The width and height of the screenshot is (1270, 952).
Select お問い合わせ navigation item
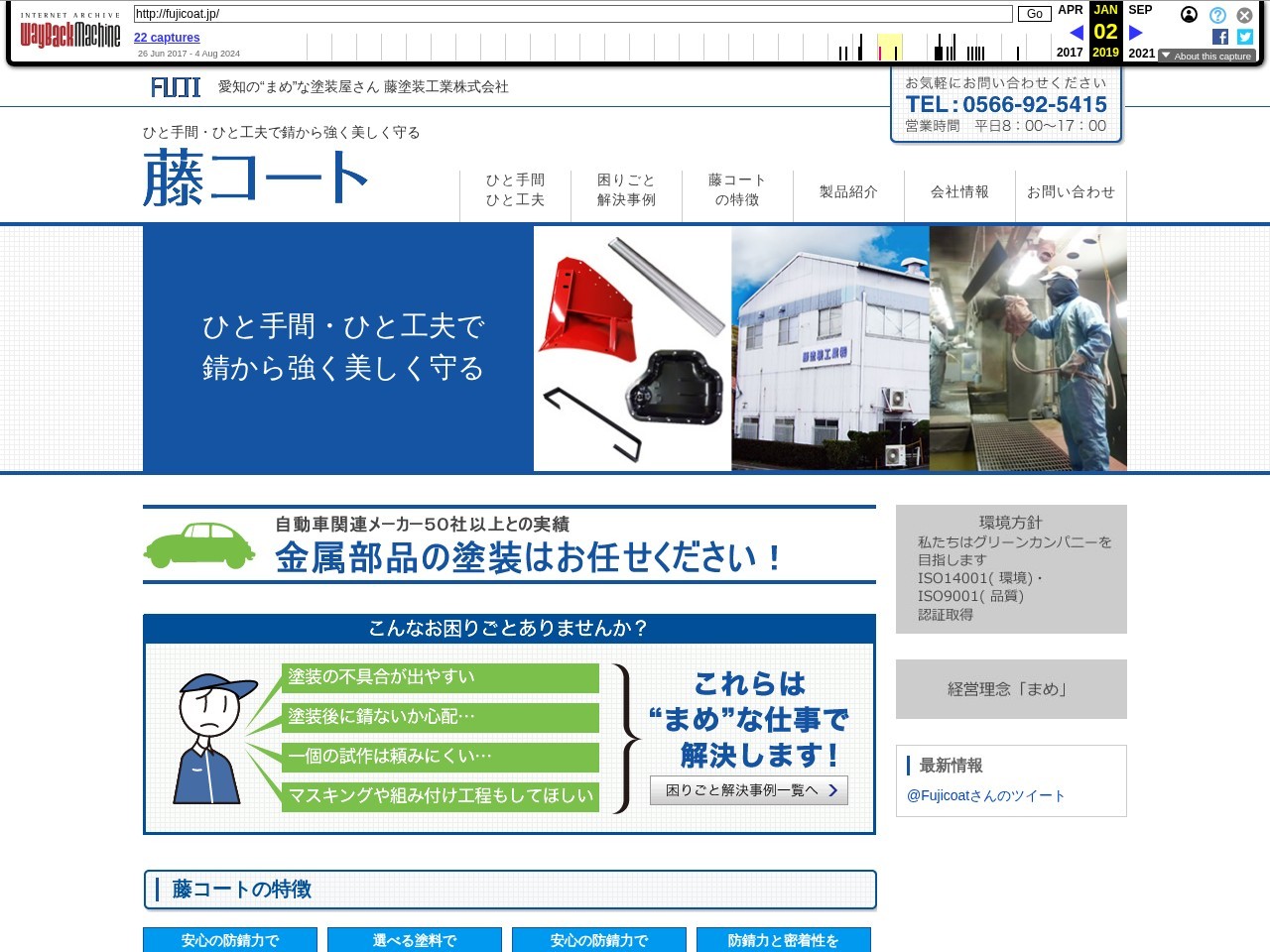(x=1071, y=192)
